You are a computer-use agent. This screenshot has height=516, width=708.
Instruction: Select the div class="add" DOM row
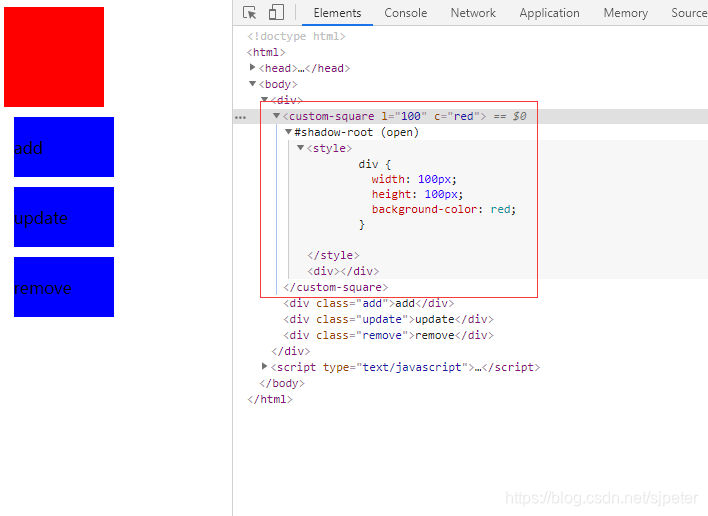tap(368, 303)
